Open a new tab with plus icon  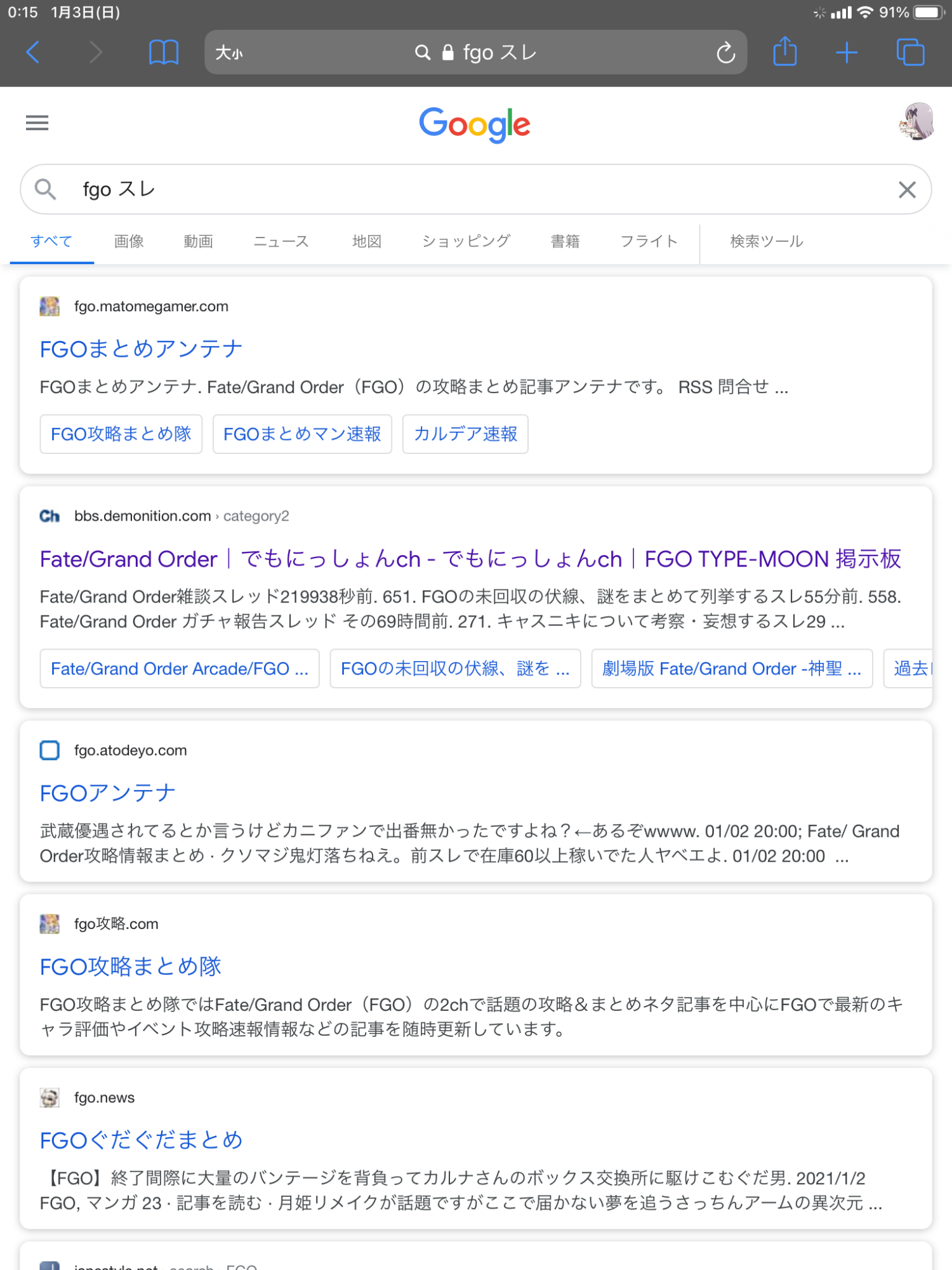pos(847,52)
